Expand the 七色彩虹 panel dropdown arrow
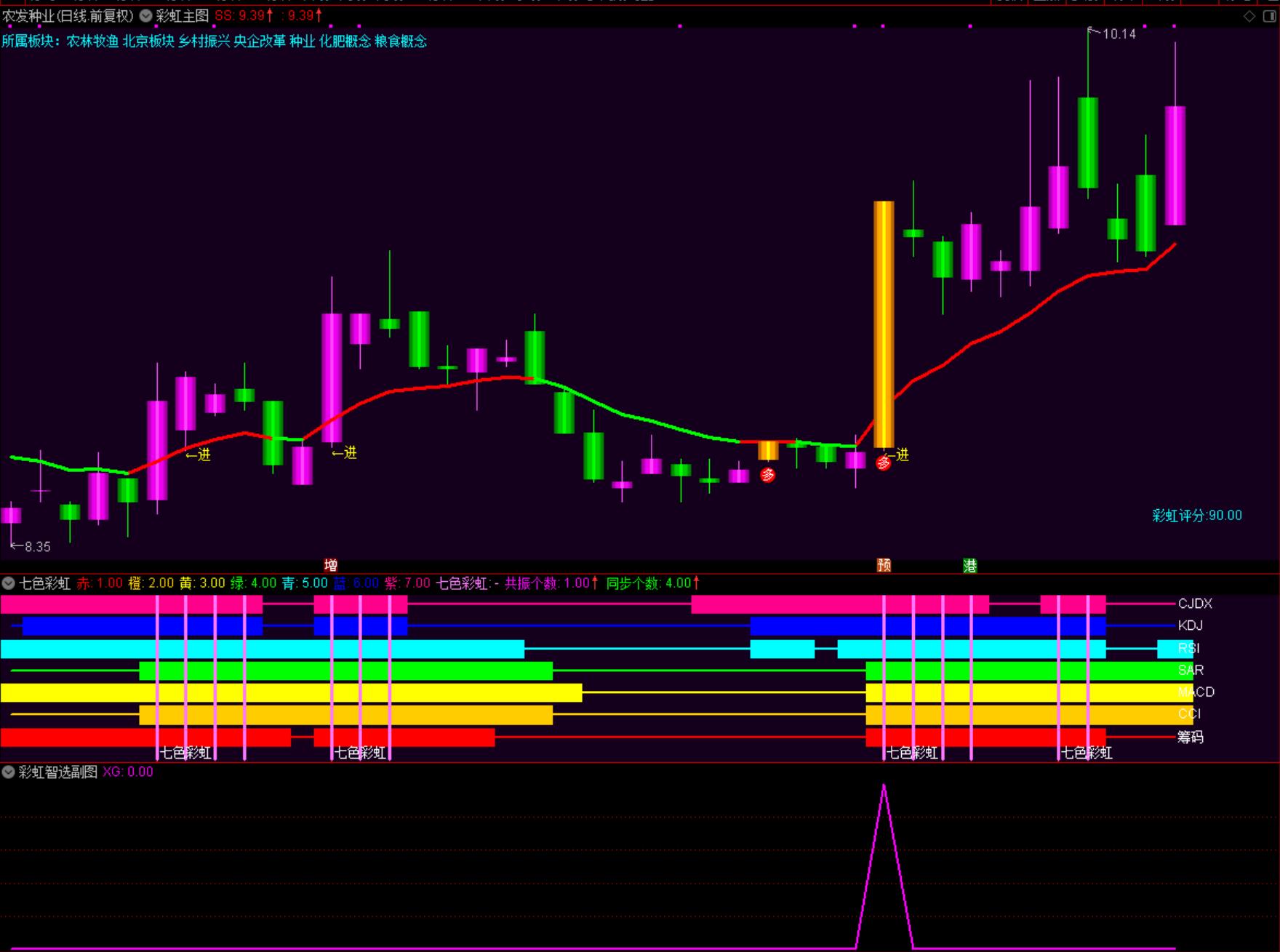 coord(8,583)
